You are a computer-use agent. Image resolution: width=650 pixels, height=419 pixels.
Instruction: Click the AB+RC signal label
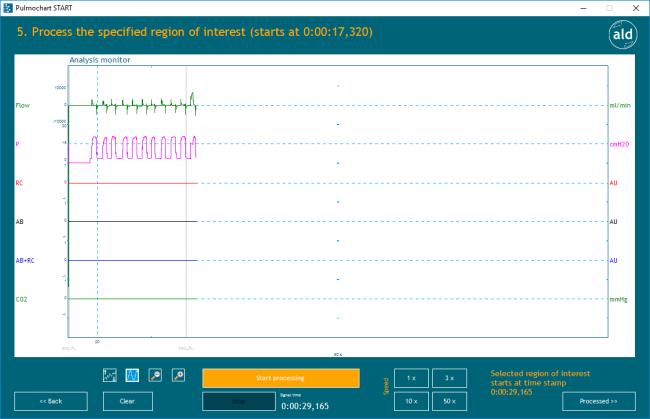click(24, 260)
